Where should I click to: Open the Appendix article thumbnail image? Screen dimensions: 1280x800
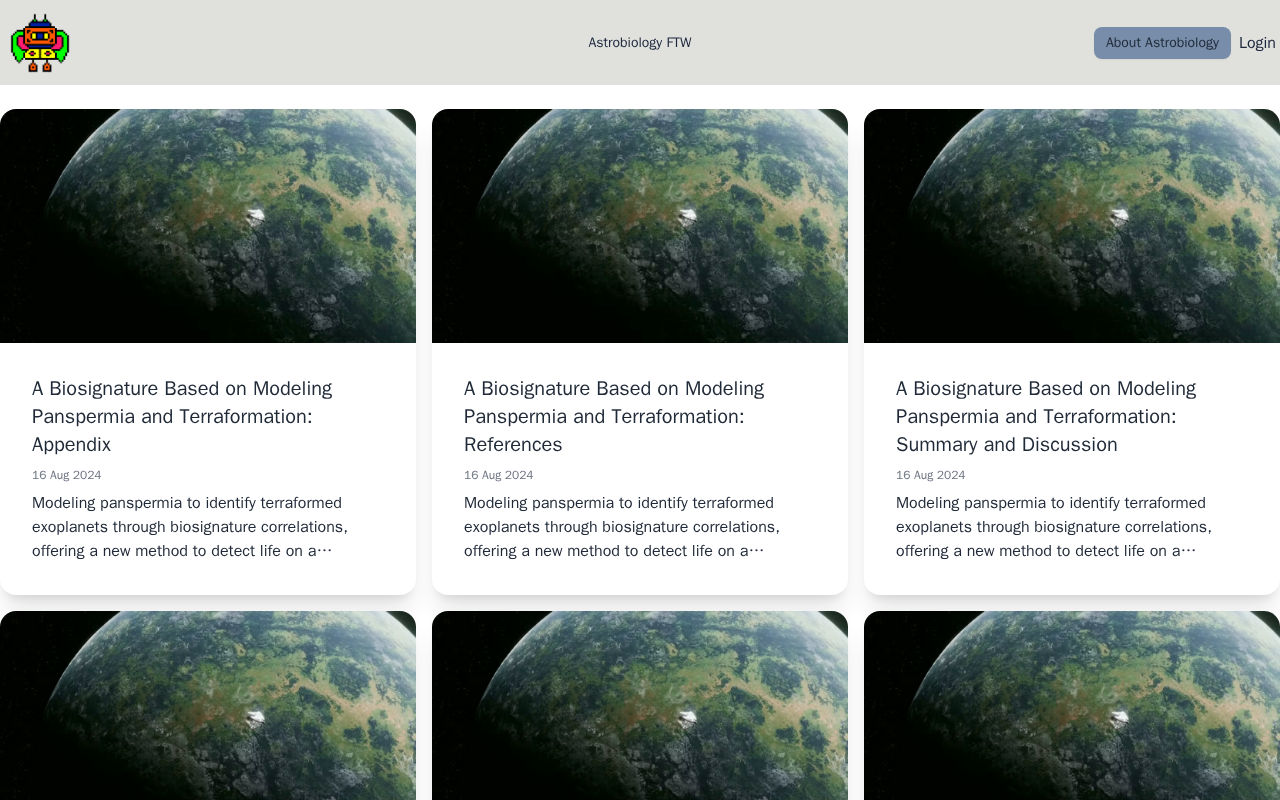pyautogui.click(x=208, y=226)
